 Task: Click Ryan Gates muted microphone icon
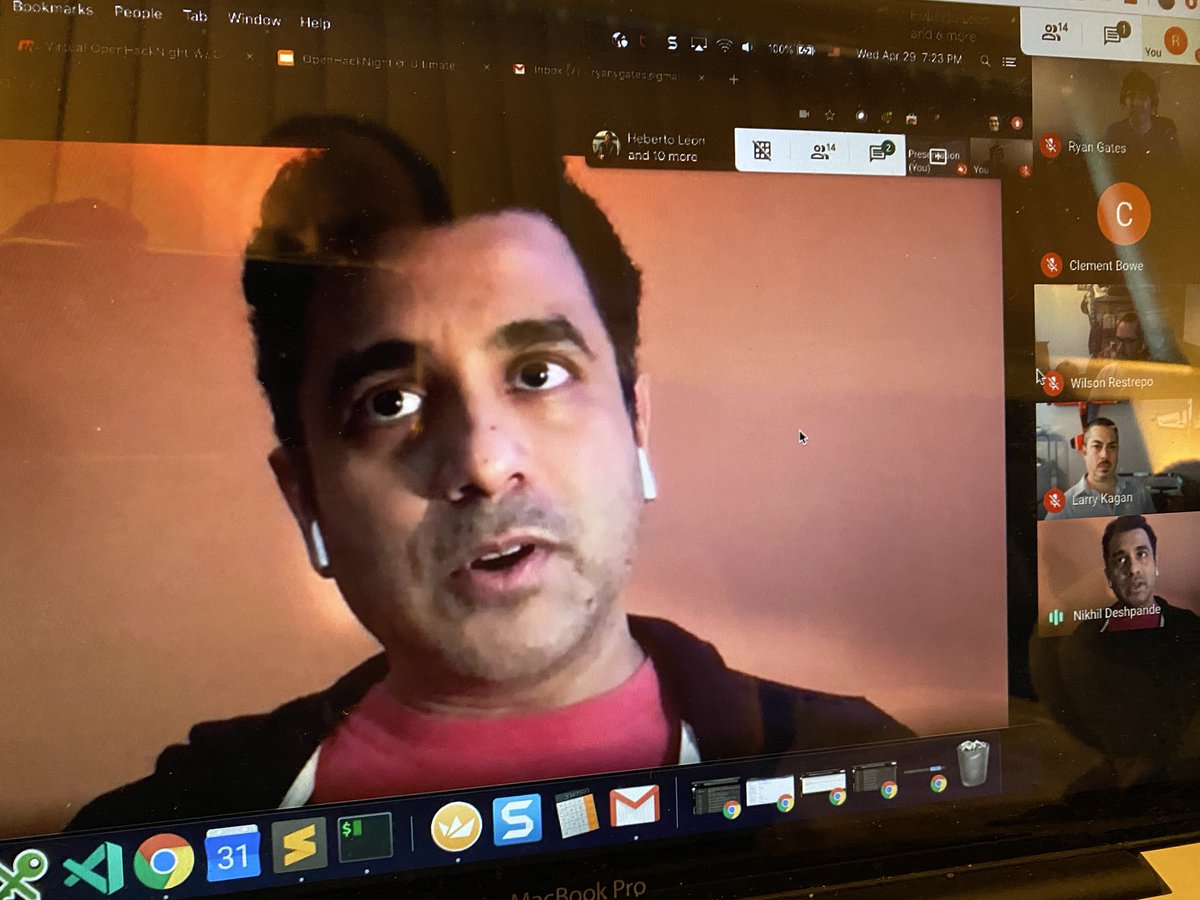coord(1049,146)
